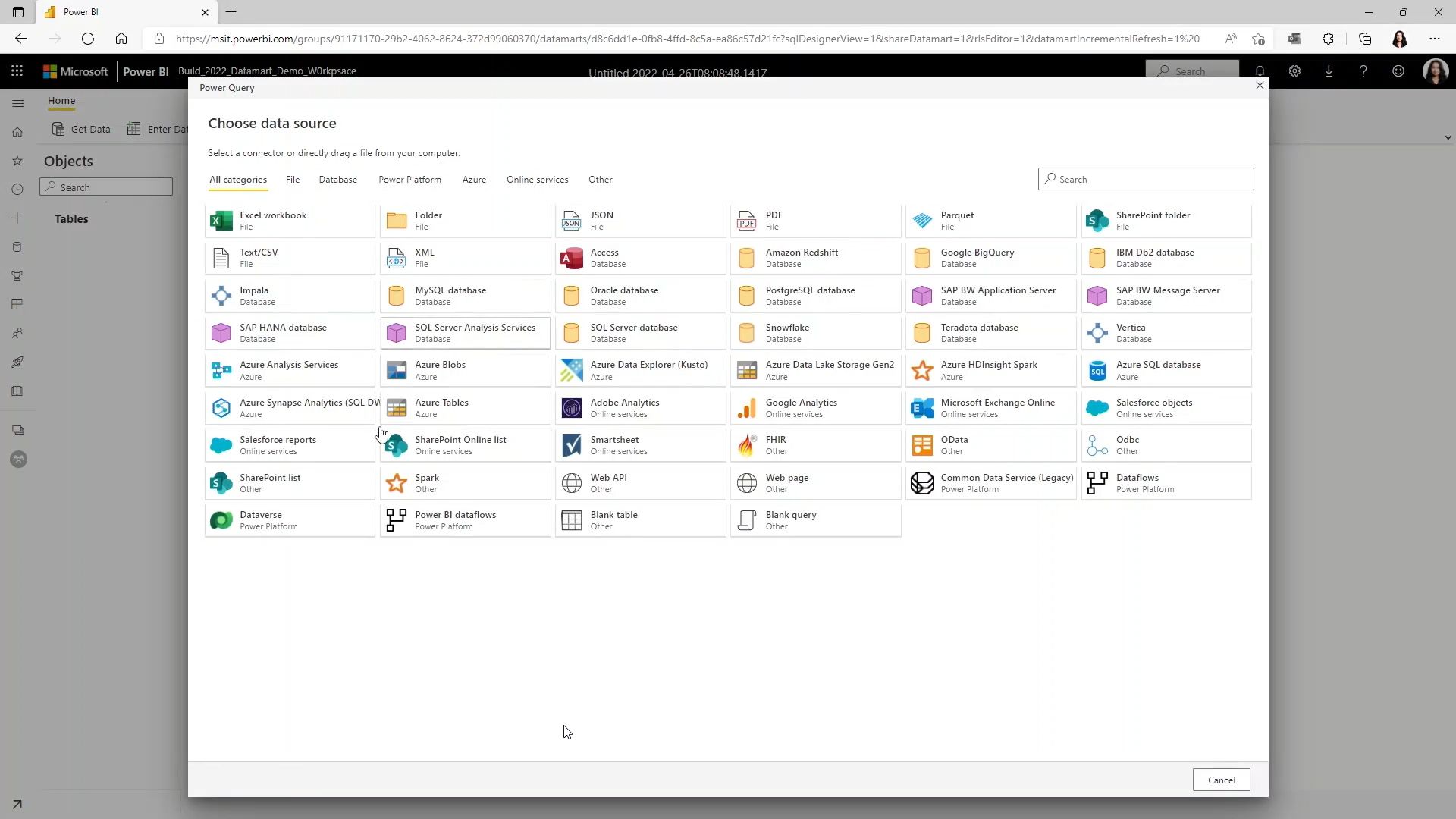Pick the Azure Synapse Analytics connector
Image resolution: width=1456 pixels, height=819 pixels.
tap(290, 408)
